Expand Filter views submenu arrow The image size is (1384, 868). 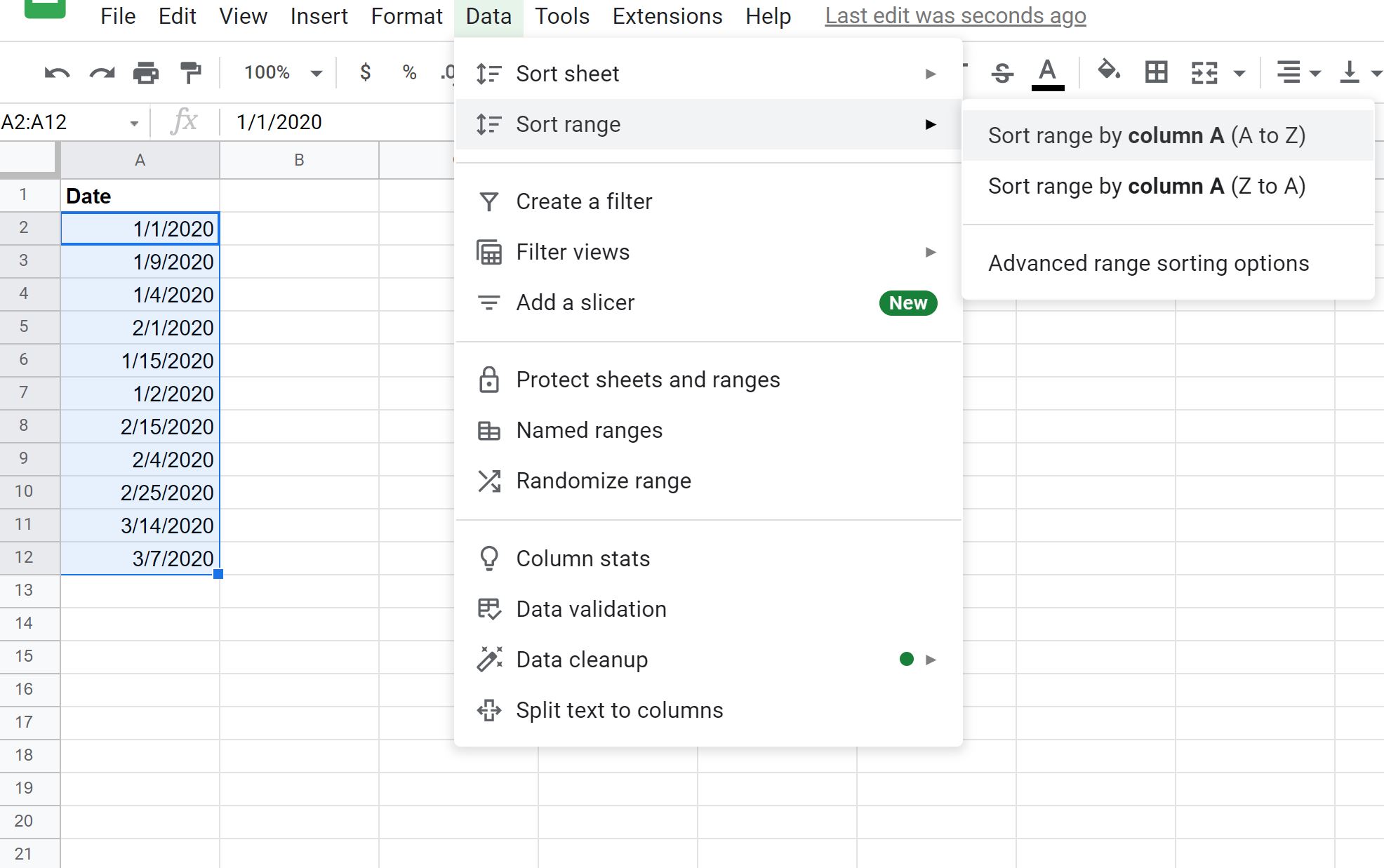pyautogui.click(x=930, y=252)
